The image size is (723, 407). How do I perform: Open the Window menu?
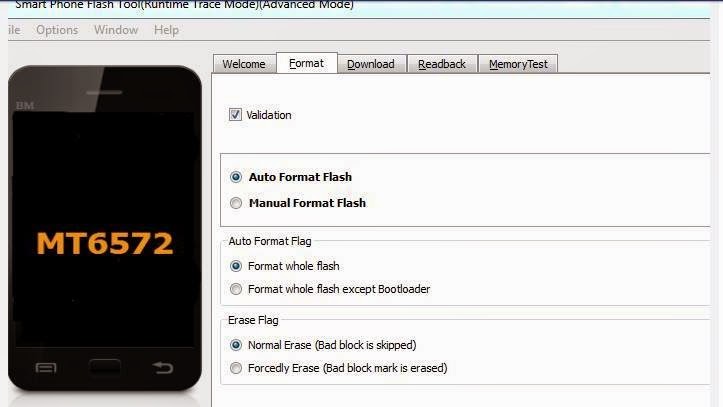tap(116, 30)
